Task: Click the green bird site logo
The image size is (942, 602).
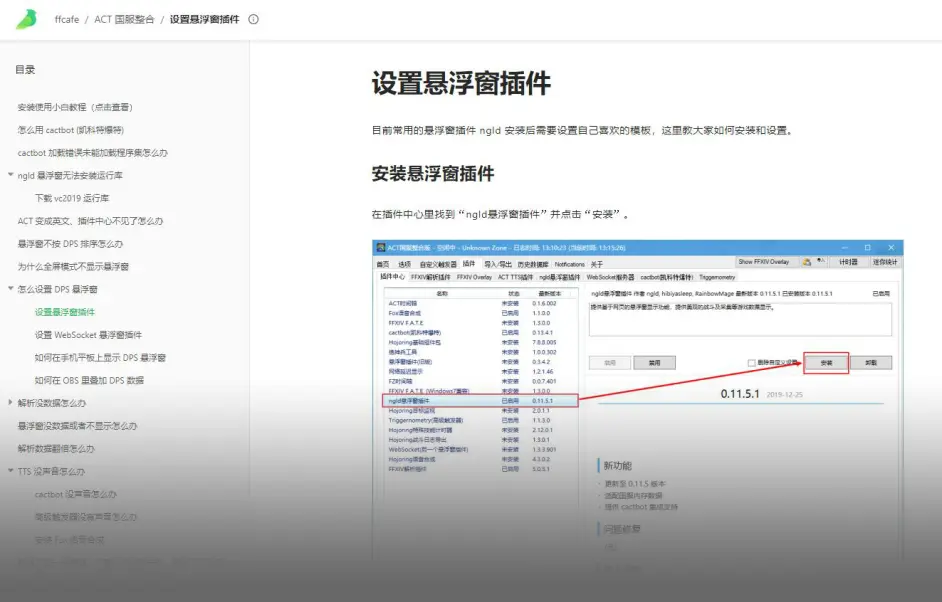Action: 26,19
